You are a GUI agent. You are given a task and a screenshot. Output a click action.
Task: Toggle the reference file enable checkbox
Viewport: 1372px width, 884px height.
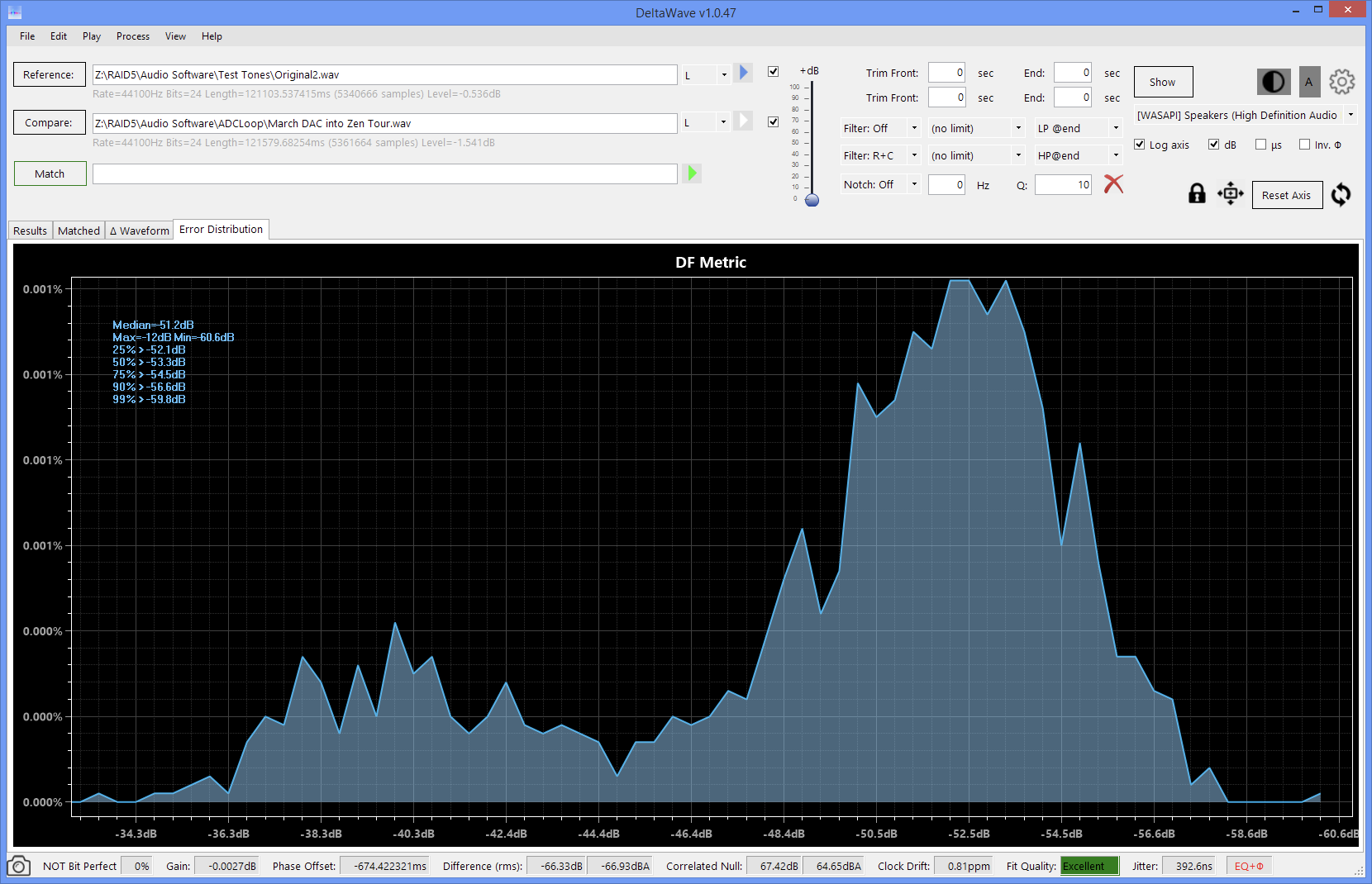(773, 71)
